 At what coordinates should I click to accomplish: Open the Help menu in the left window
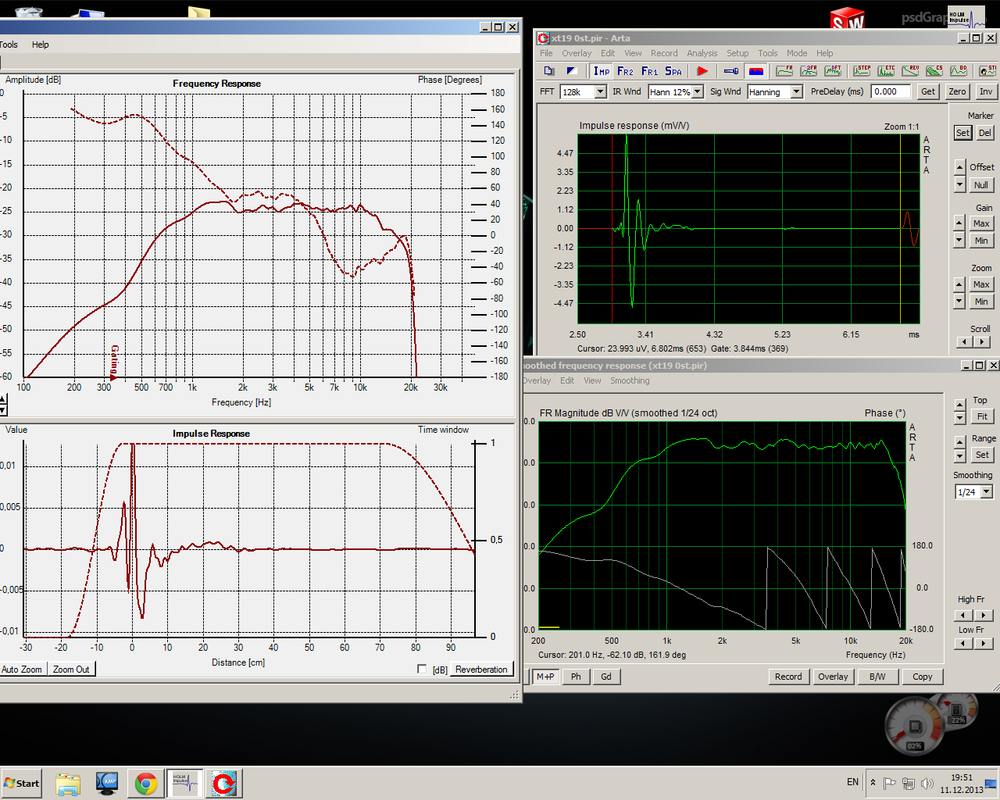40,45
